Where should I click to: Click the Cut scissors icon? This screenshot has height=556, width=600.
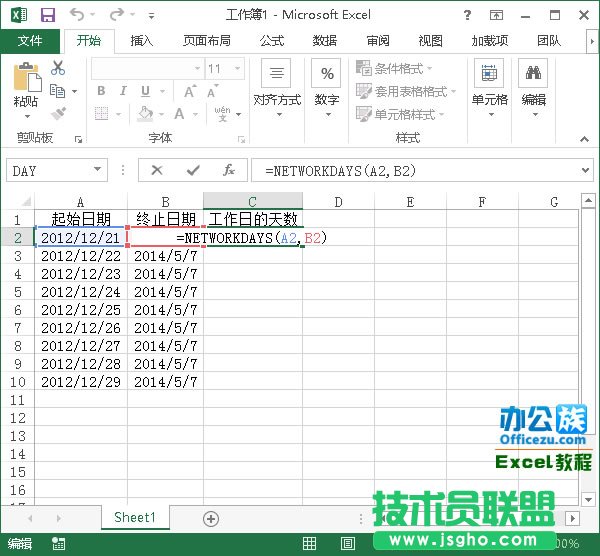[x=58, y=68]
